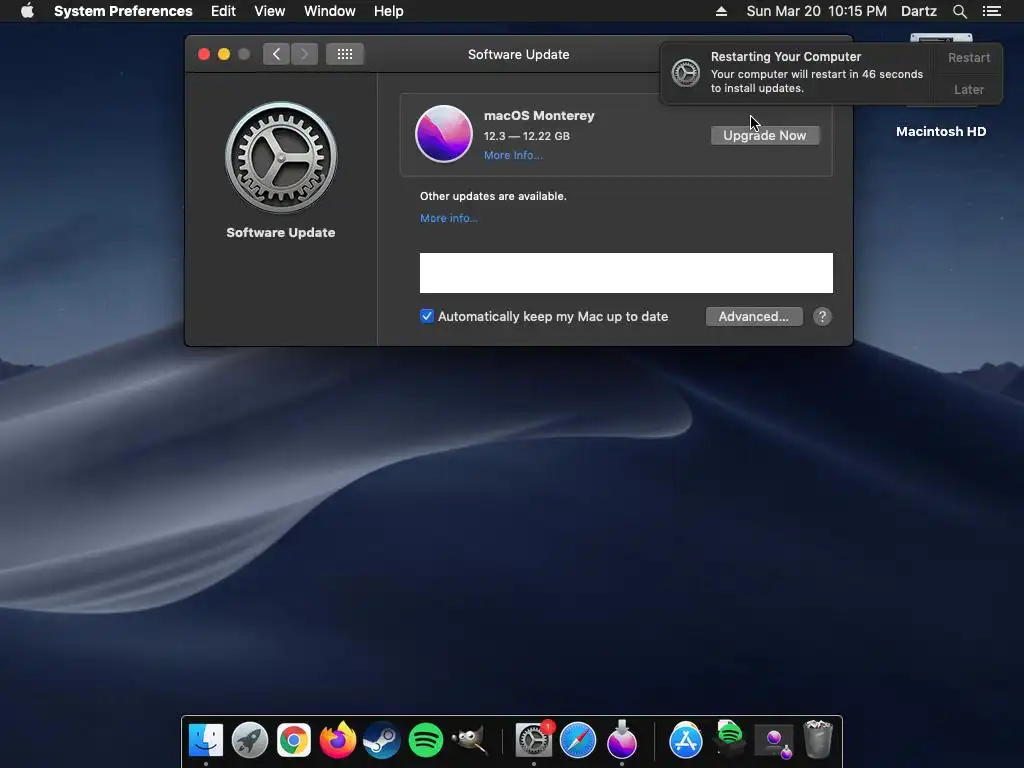The width and height of the screenshot is (1024, 768).
Task: Open the Dartz user menu
Action: (919, 11)
